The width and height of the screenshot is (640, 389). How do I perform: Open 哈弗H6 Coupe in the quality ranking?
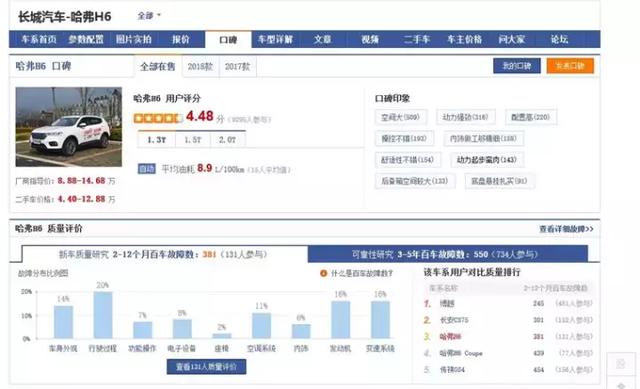pos(461,353)
